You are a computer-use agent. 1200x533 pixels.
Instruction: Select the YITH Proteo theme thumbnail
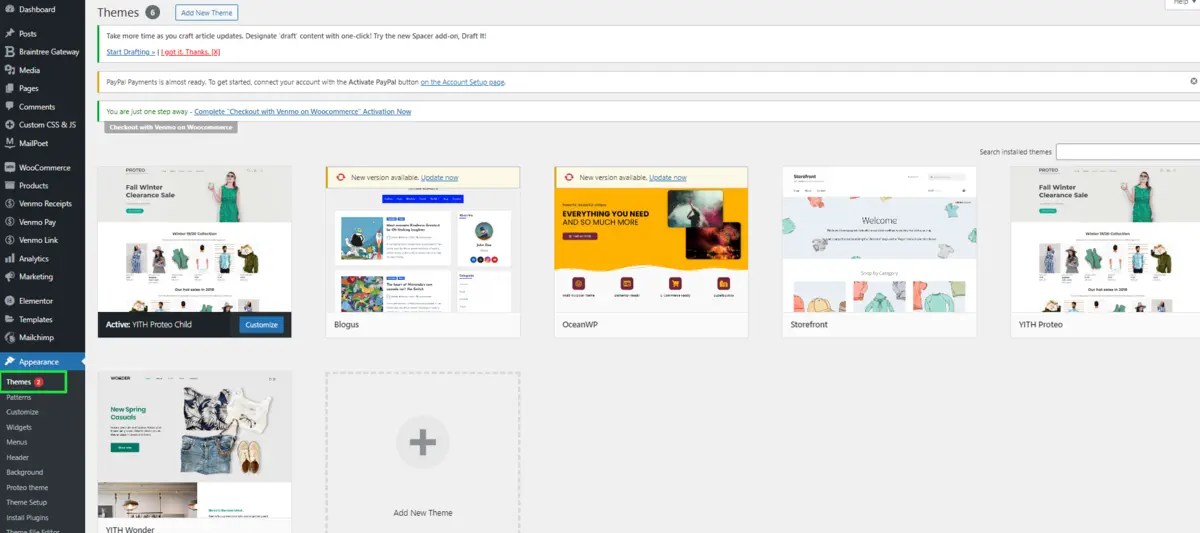pos(1105,239)
